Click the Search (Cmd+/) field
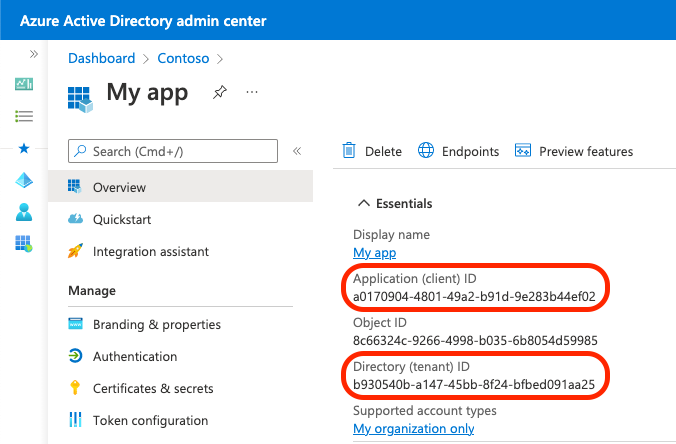The image size is (676, 444). tap(172, 151)
